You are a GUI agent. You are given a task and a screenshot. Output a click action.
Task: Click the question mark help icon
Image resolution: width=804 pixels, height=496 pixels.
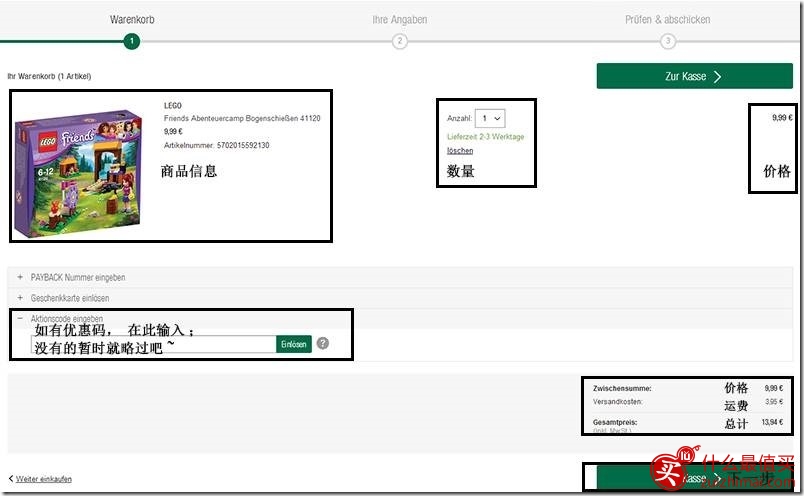(x=323, y=343)
